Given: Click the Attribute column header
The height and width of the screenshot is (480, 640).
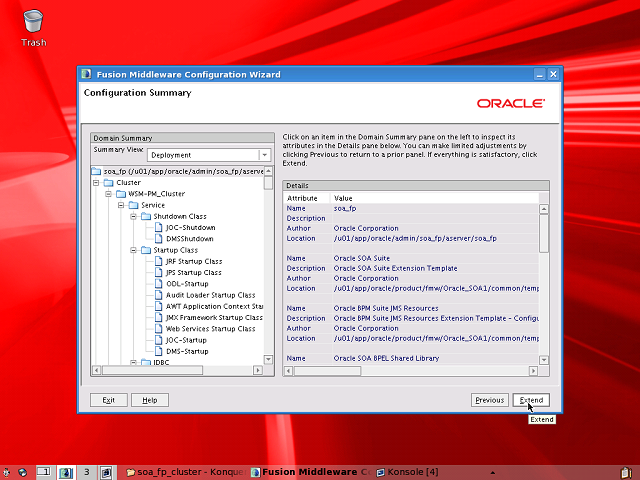Looking at the screenshot, I should pos(307,198).
